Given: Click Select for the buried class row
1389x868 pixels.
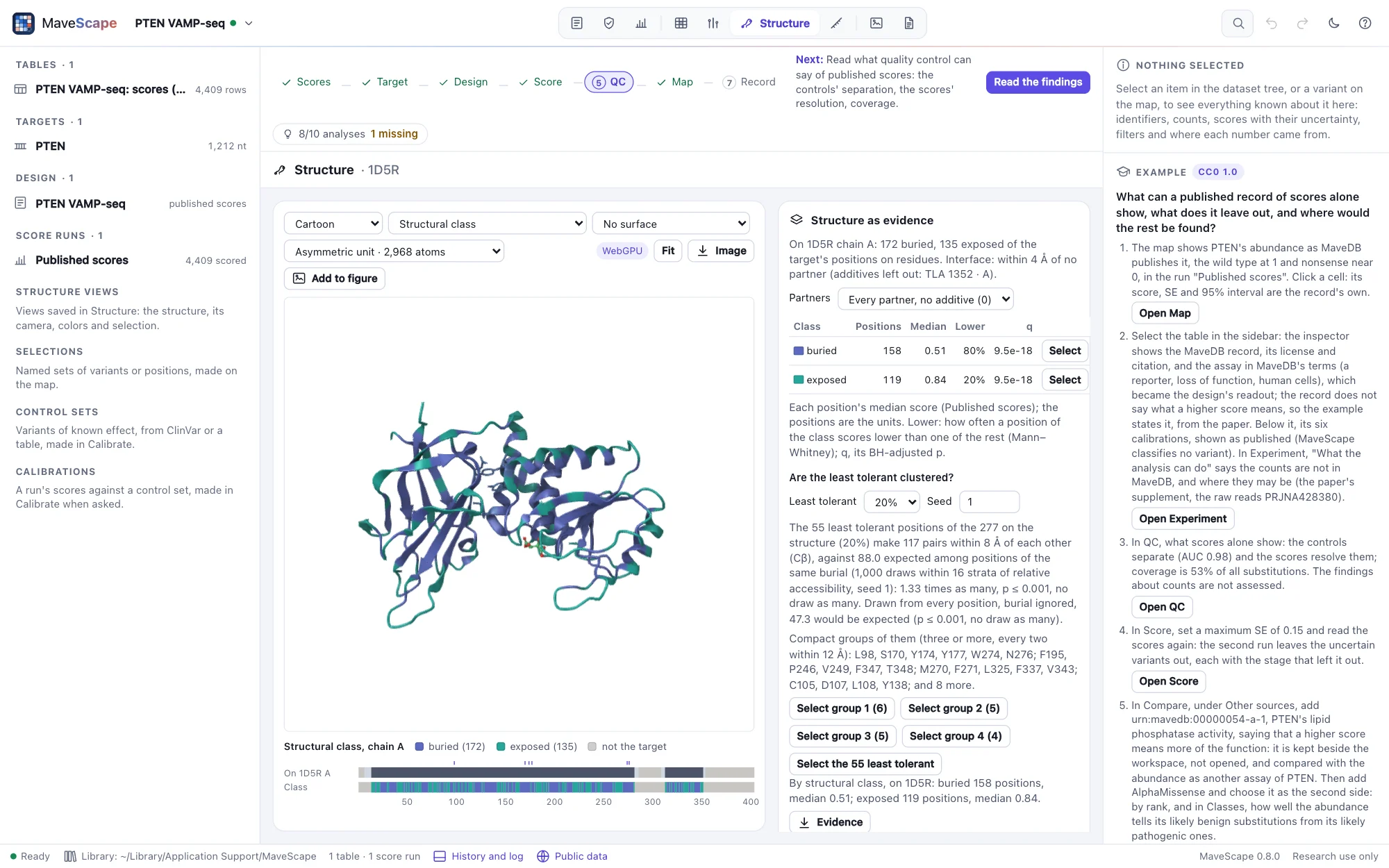Looking at the screenshot, I should point(1065,351).
